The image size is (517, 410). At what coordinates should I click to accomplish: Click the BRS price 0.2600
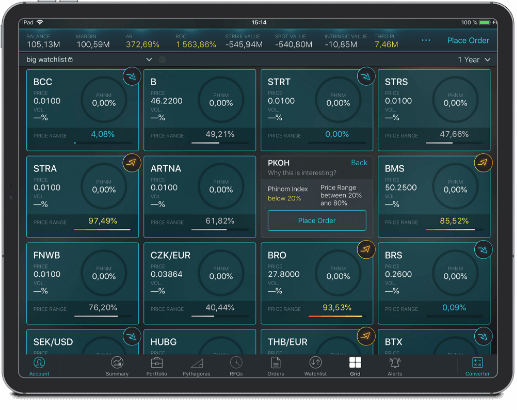[398, 274]
